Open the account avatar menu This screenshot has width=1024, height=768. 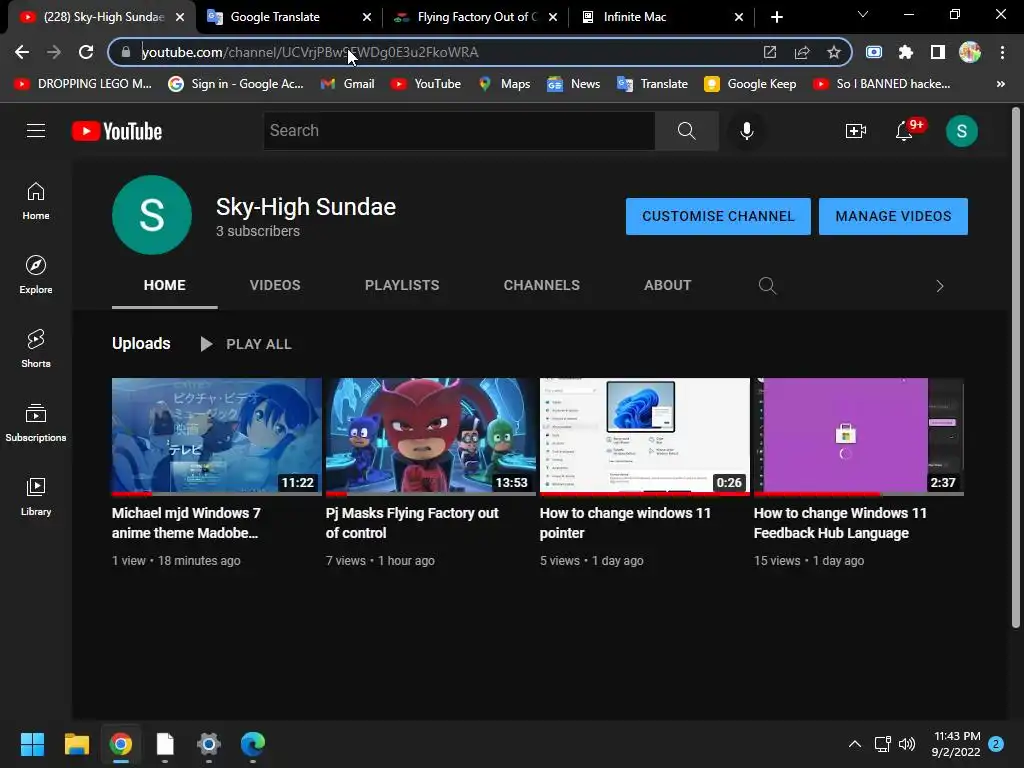pos(961,131)
